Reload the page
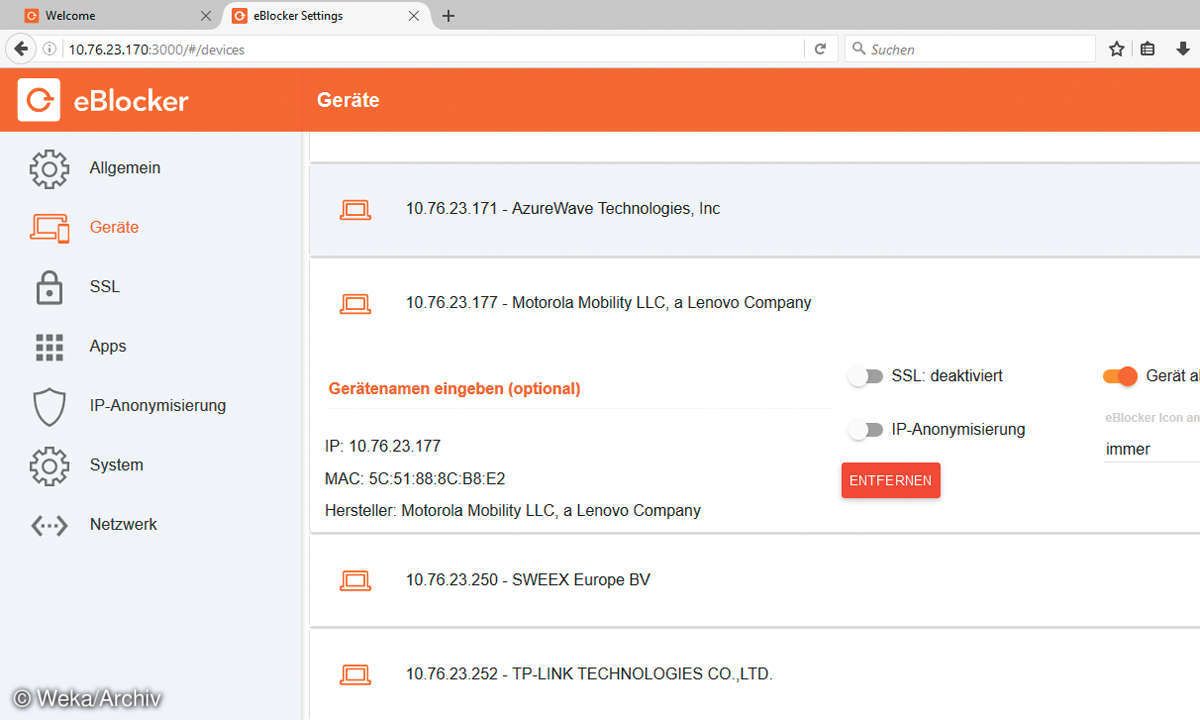 click(820, 49)
